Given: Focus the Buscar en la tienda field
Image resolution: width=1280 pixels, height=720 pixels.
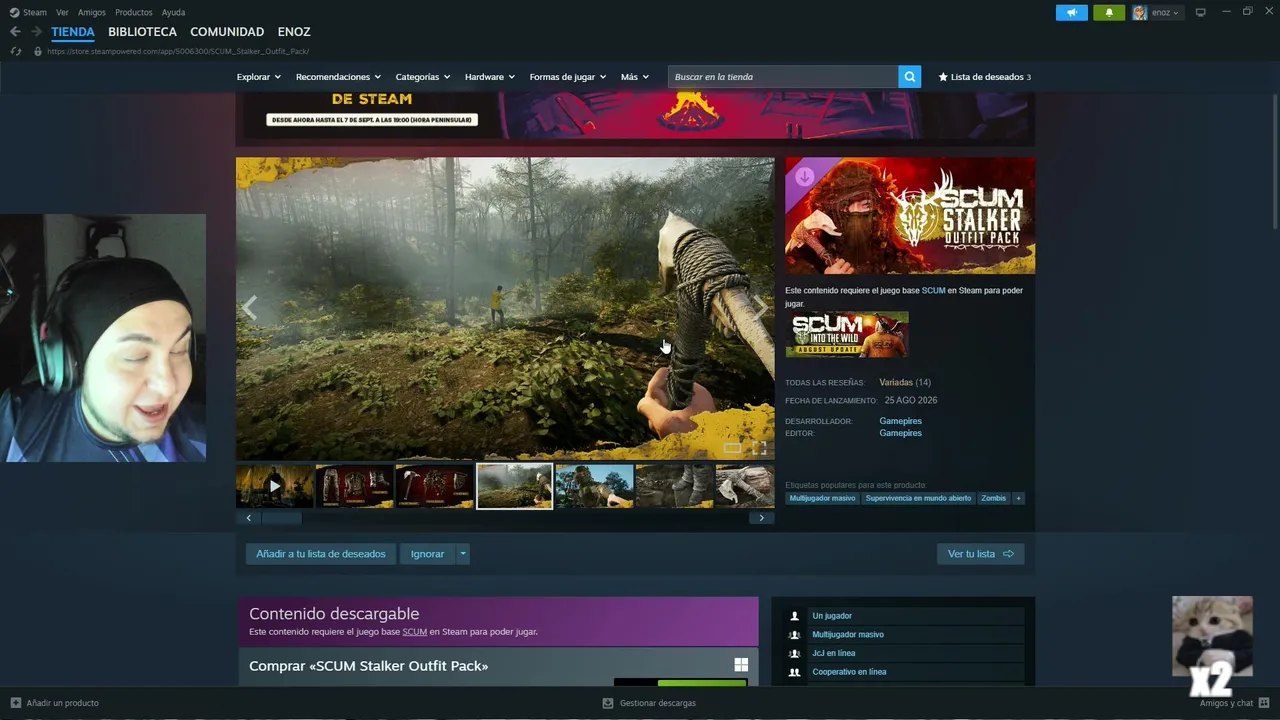Looking at the screenshot, I should 783,77.
